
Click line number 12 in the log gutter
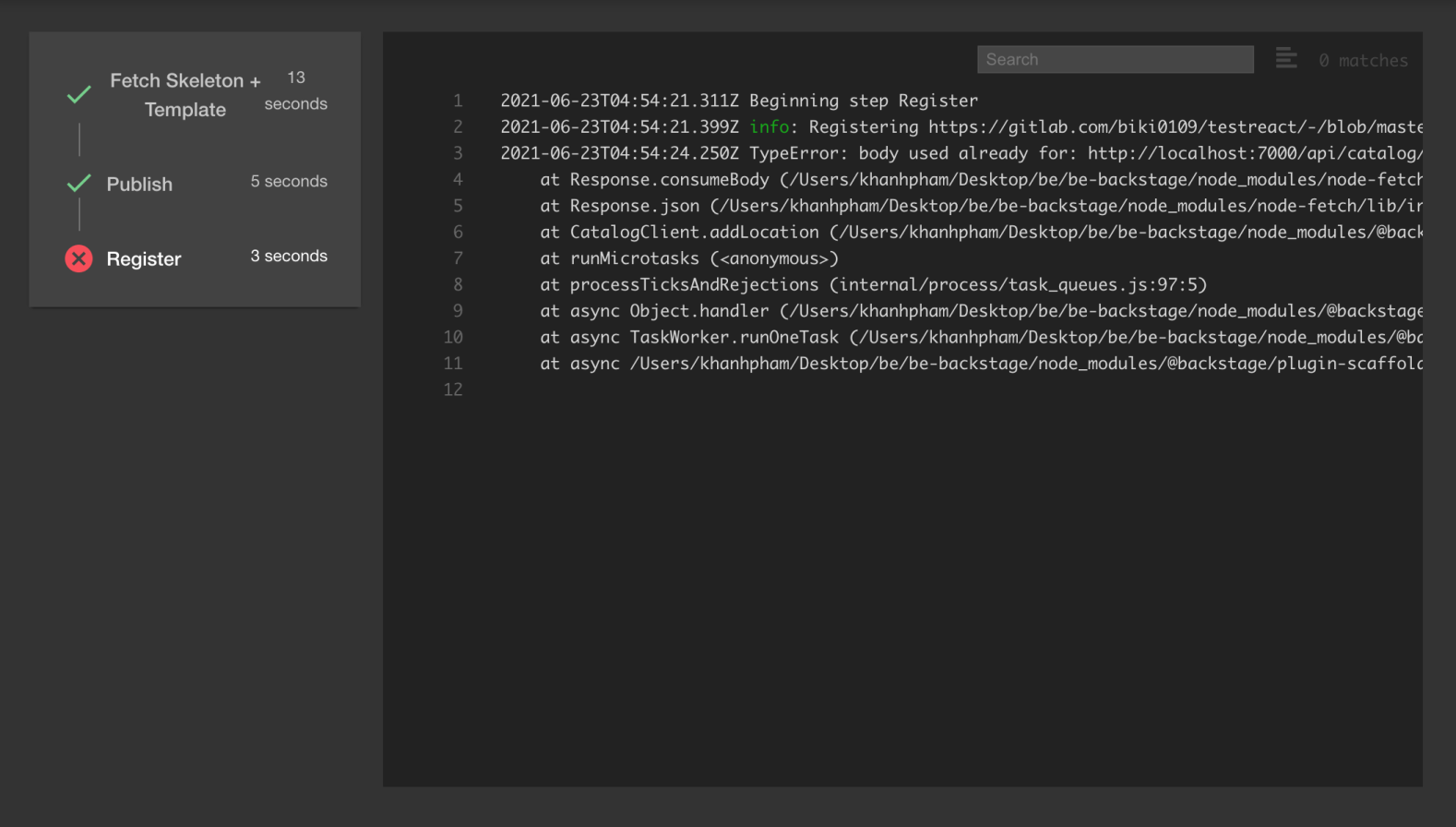coord(453,390)
